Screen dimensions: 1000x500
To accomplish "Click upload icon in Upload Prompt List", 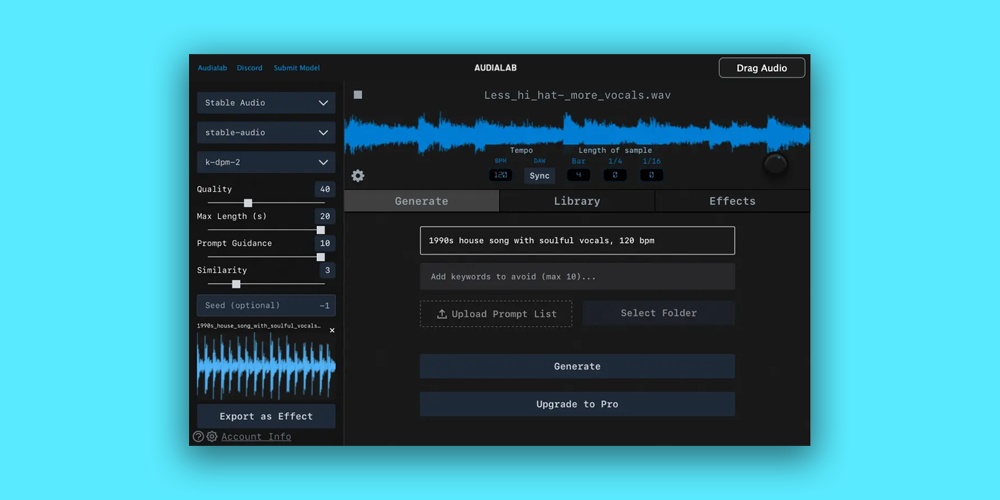I will point(442,314).
